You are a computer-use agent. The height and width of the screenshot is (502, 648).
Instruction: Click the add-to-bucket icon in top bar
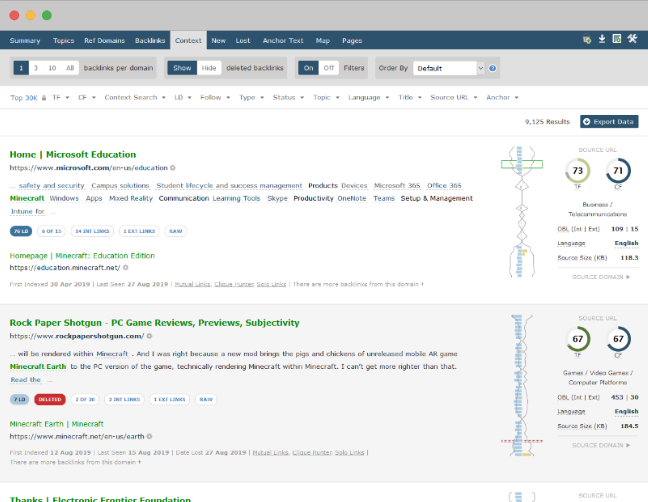point(586,40)
